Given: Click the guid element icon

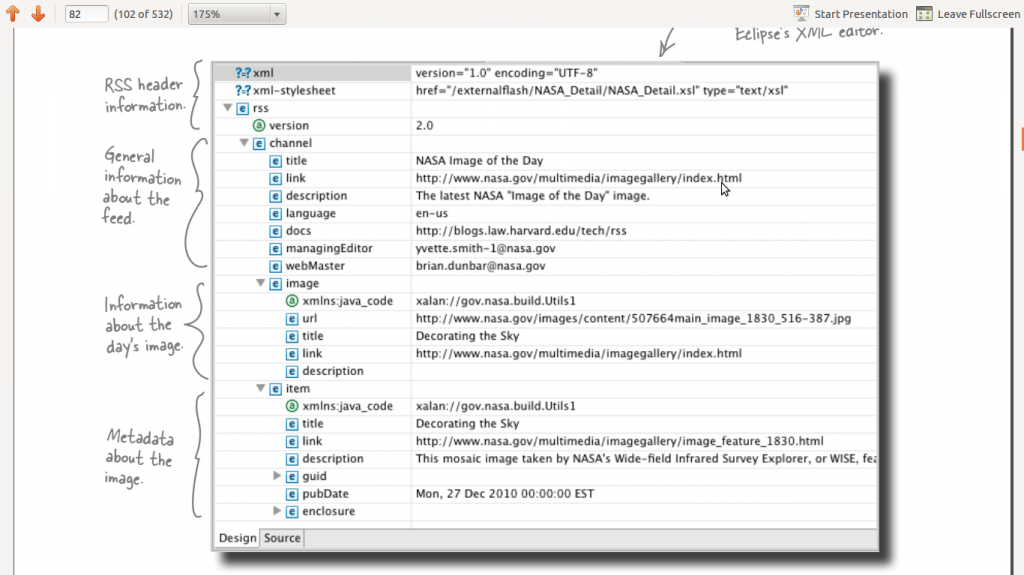Looking at the screenshot, I should coord(292,476).
